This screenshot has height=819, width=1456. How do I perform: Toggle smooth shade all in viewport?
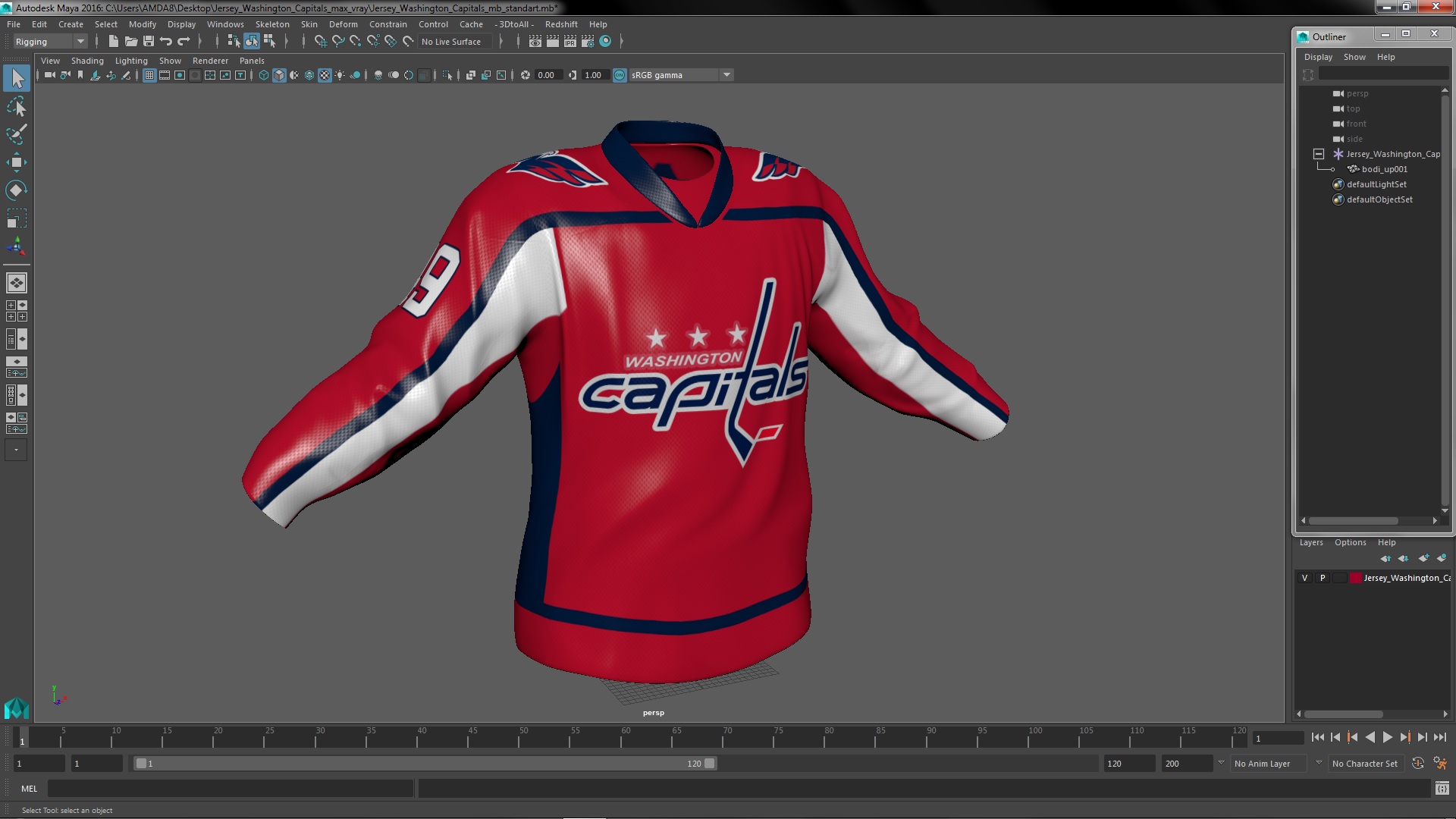click(279, 75)
